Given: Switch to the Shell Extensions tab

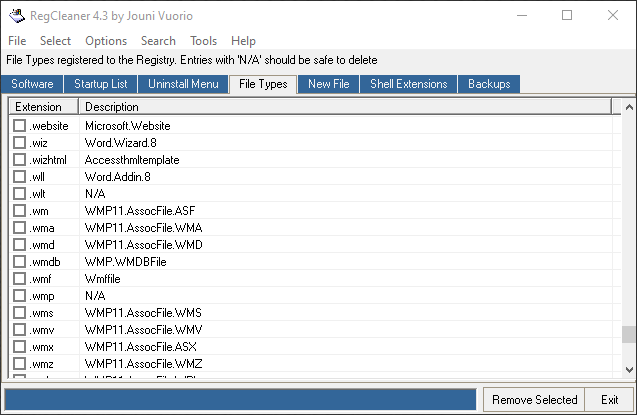Looking at the screenshot, I should click(x=409, y=84).
